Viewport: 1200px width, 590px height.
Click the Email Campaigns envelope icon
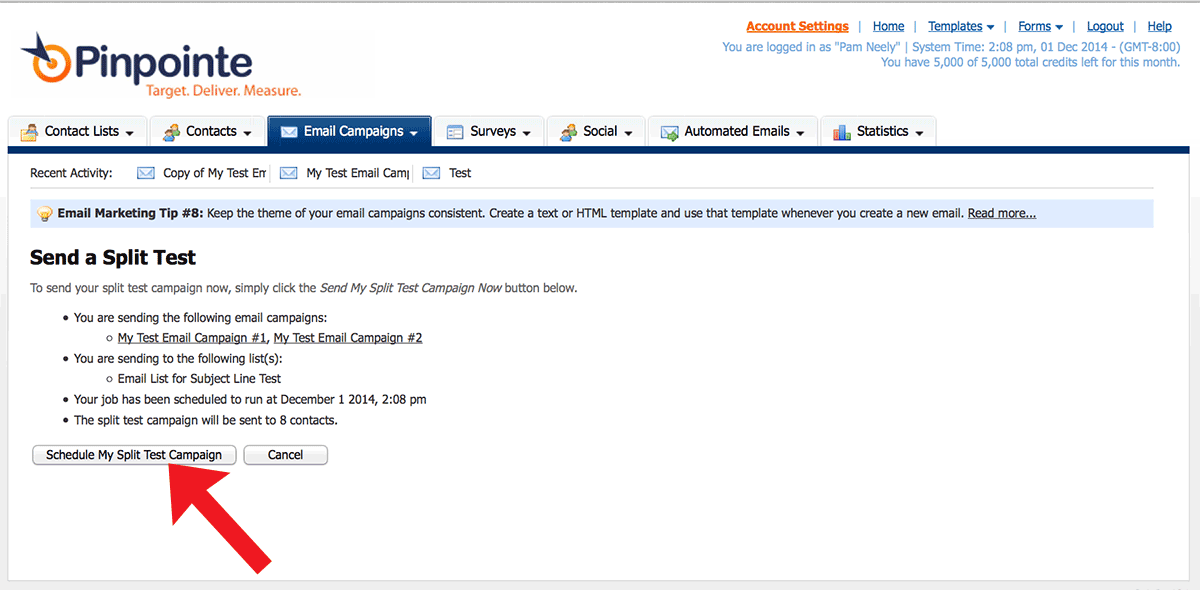[x=289, y=132]
